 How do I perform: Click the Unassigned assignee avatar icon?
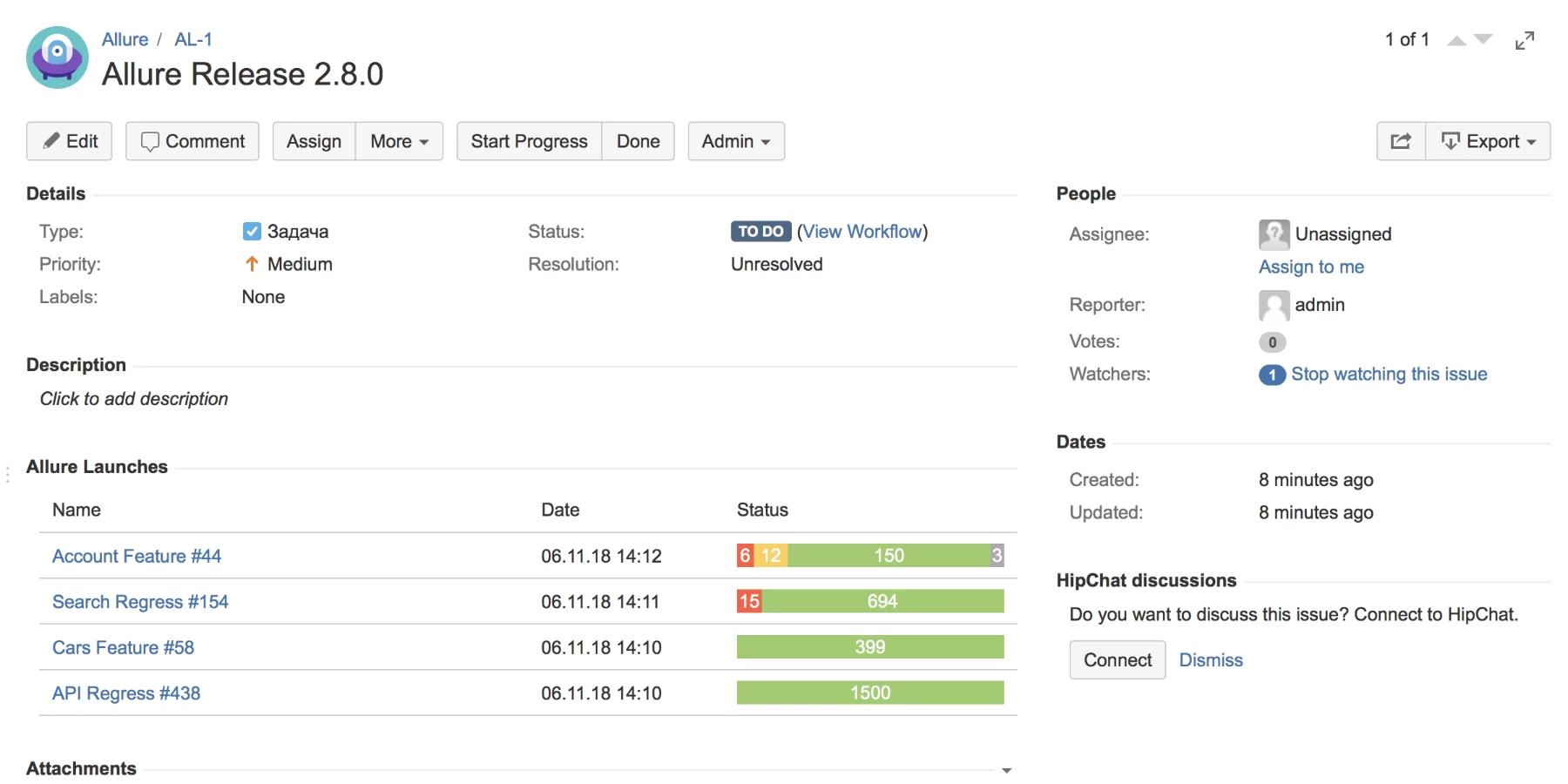pos(1274,234)
